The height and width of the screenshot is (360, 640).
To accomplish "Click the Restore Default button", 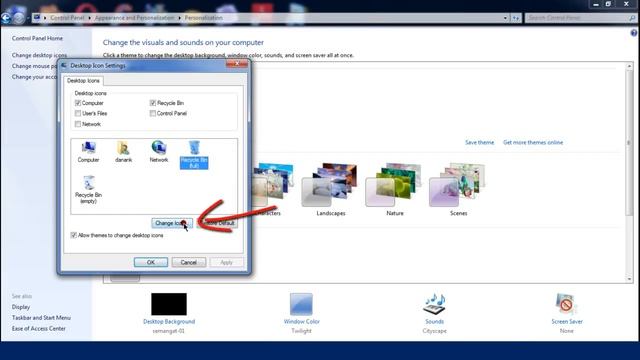I will coord(217,223).
